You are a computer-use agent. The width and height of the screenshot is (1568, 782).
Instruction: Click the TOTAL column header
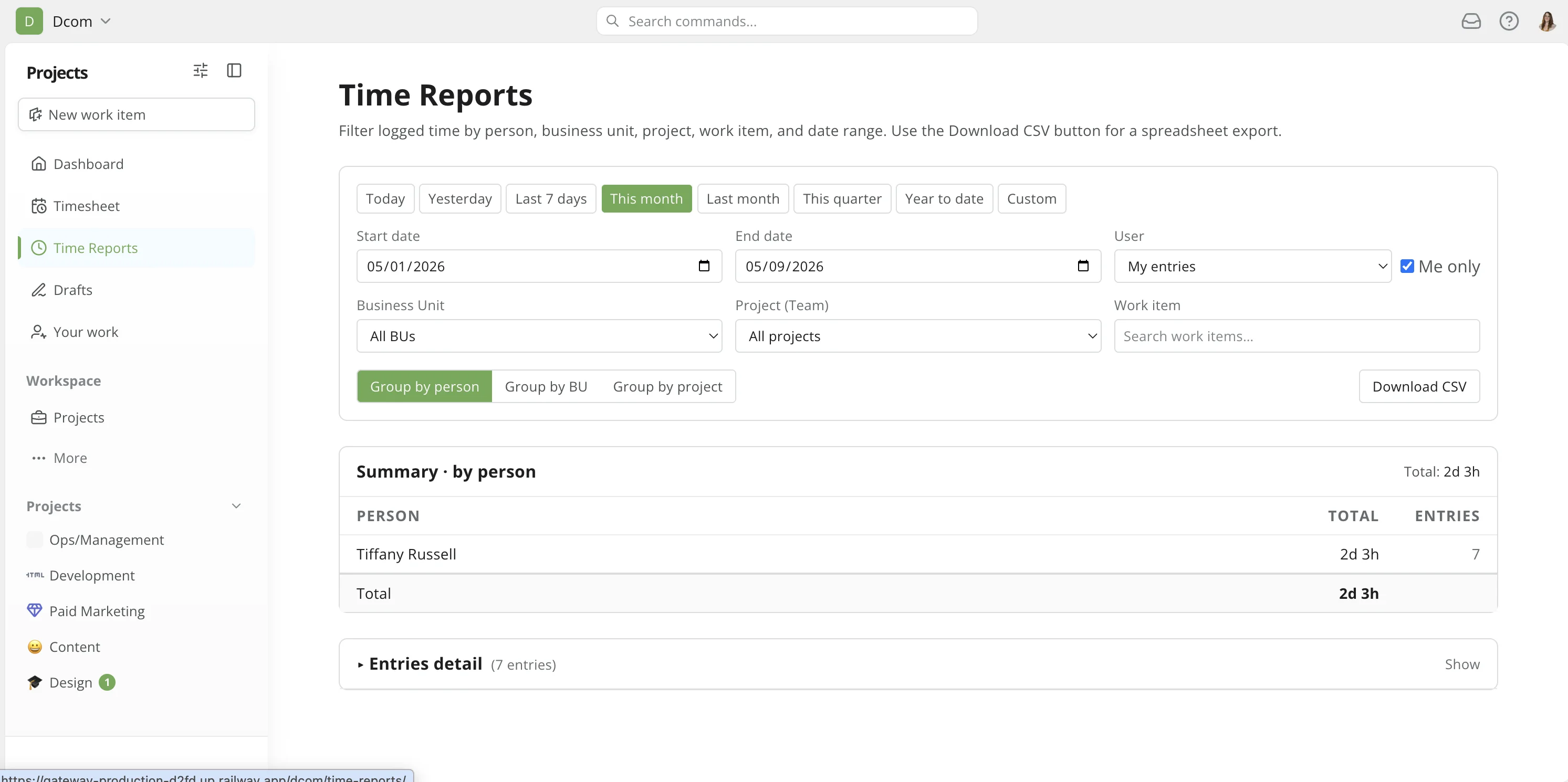(x=1353, y=516)
